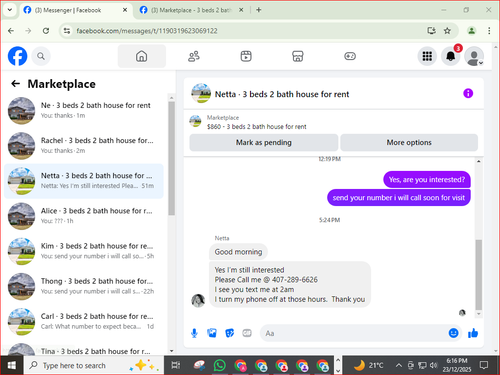Choose a GIF icon in composer

pos(247,333)
